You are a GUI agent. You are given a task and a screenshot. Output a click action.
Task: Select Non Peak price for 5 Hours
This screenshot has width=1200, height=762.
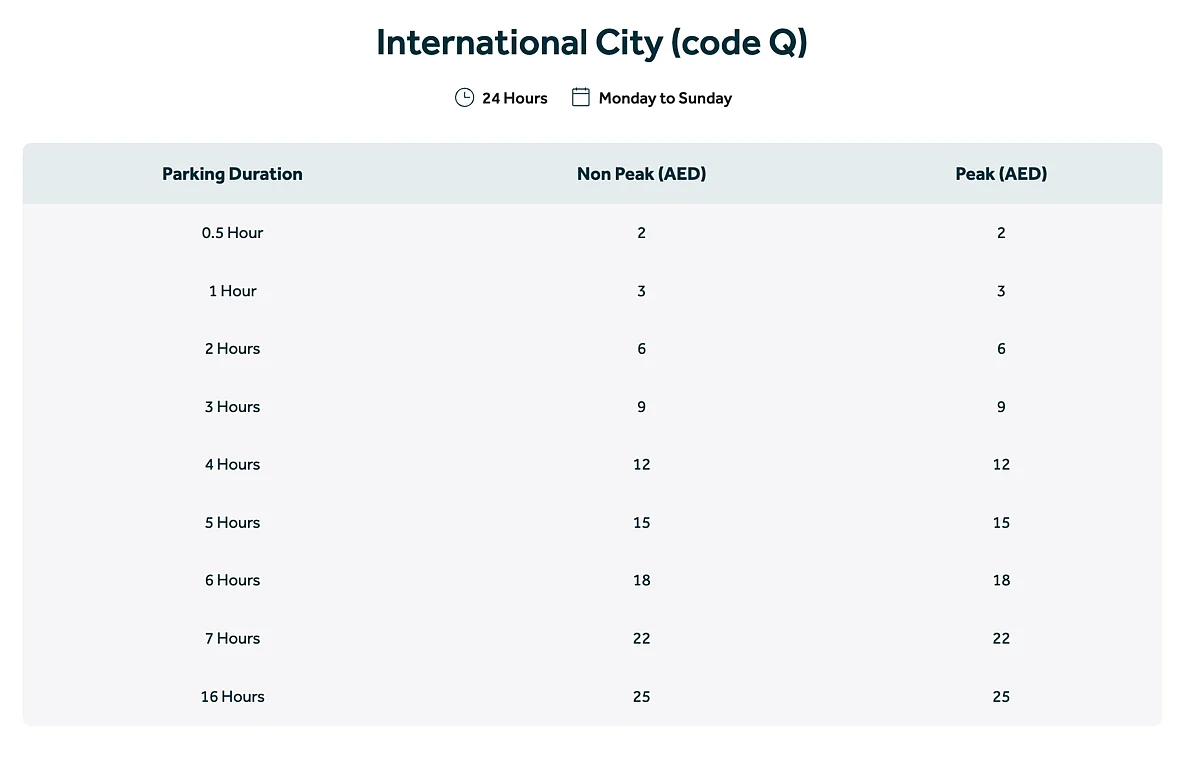click(x=641, y=523)
